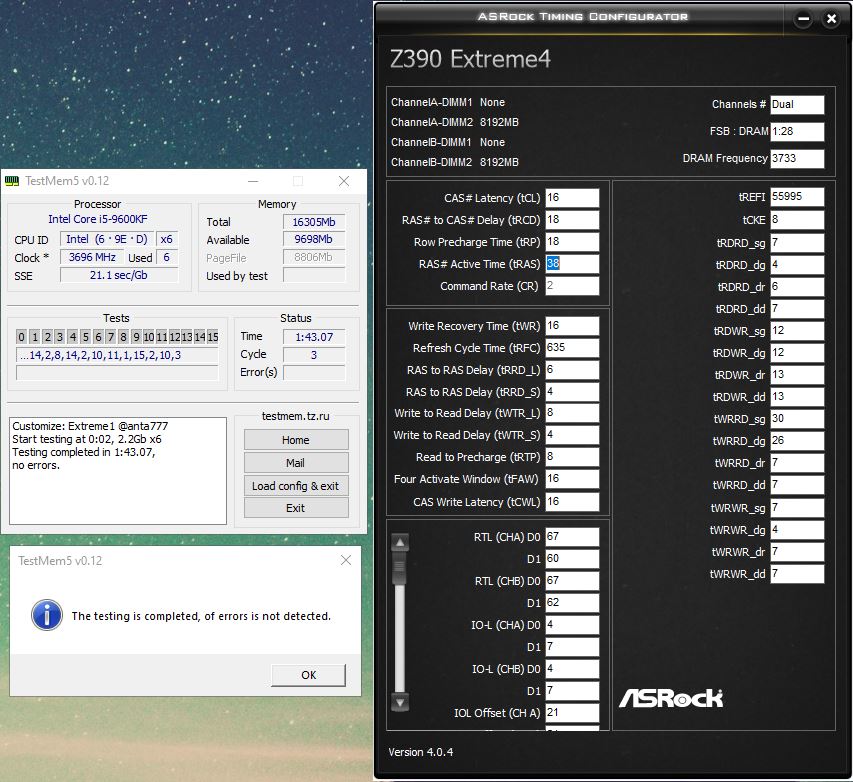
Task: Click the Command Rate (CR) field
Action: [x=572, y=286]
